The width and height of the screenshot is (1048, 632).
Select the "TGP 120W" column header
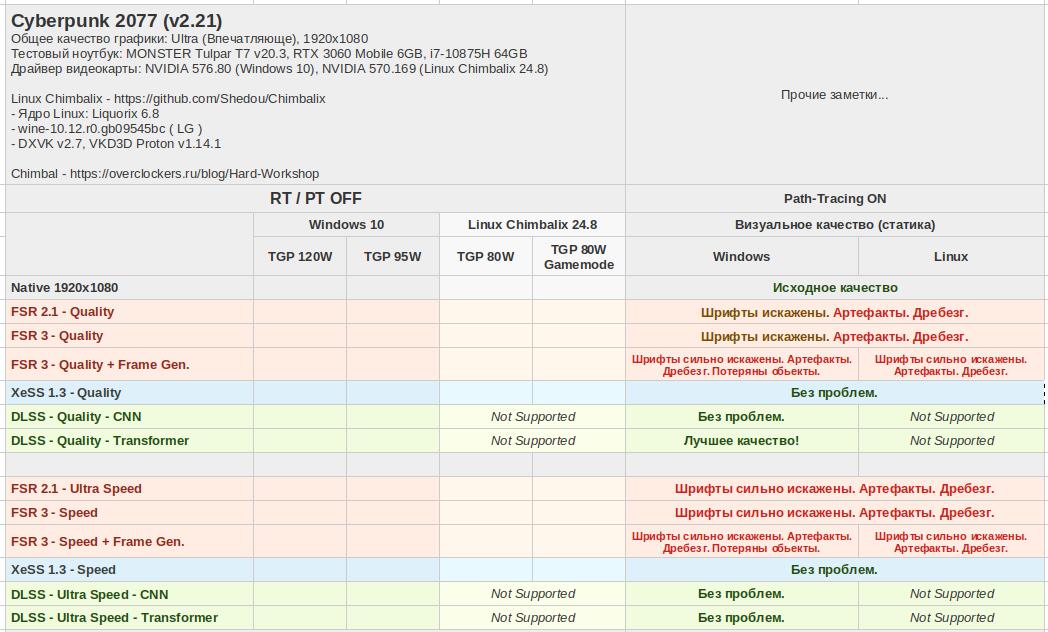pyautogui.click(x=300, y=257)
